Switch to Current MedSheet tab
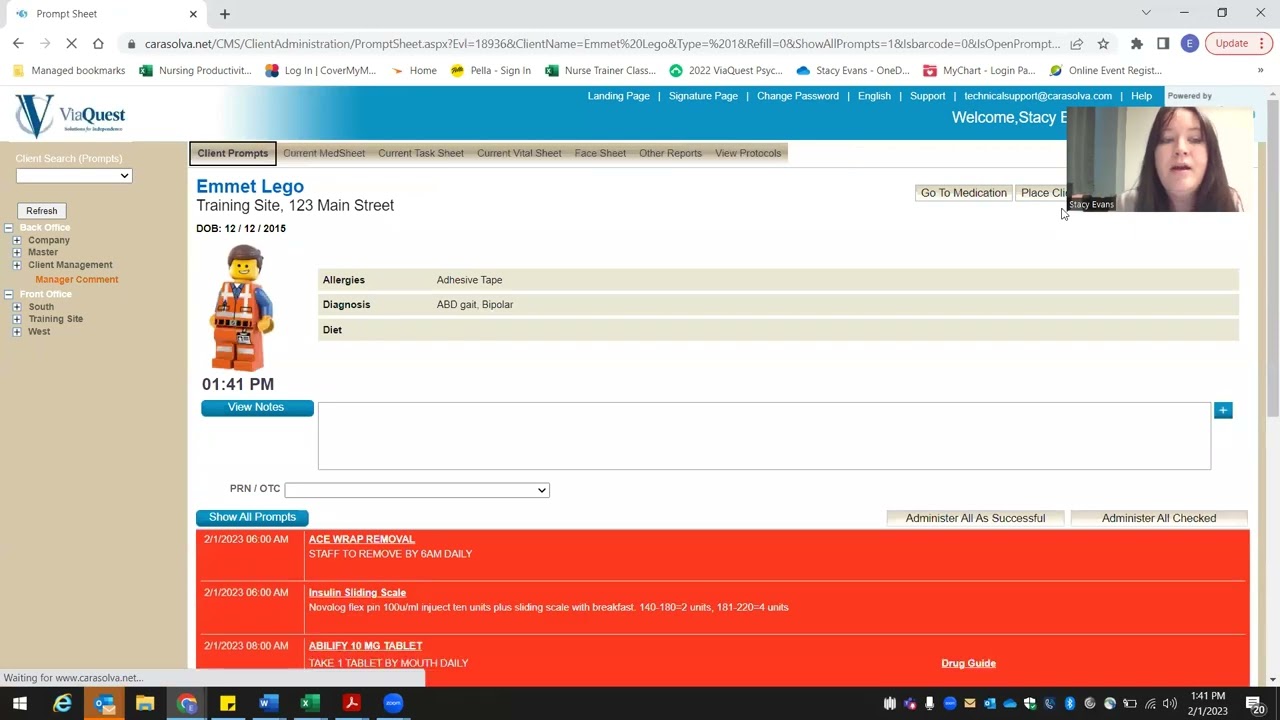Screen dimensions: 1280x720 pyautogui.click(x=324, y=153)
